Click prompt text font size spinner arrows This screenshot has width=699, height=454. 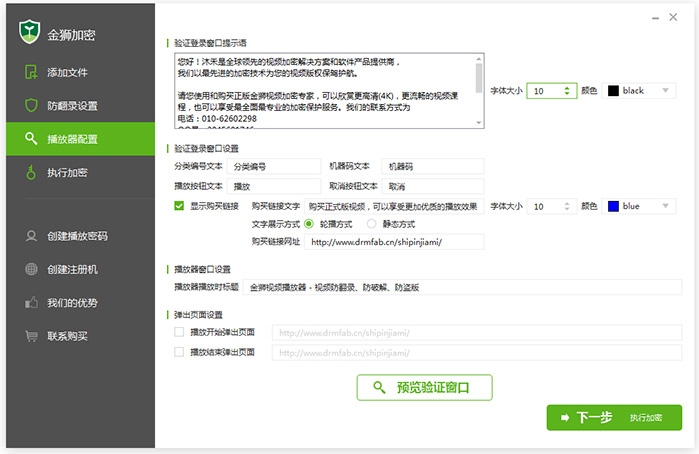pyautogui.click(x=567, y=91)
